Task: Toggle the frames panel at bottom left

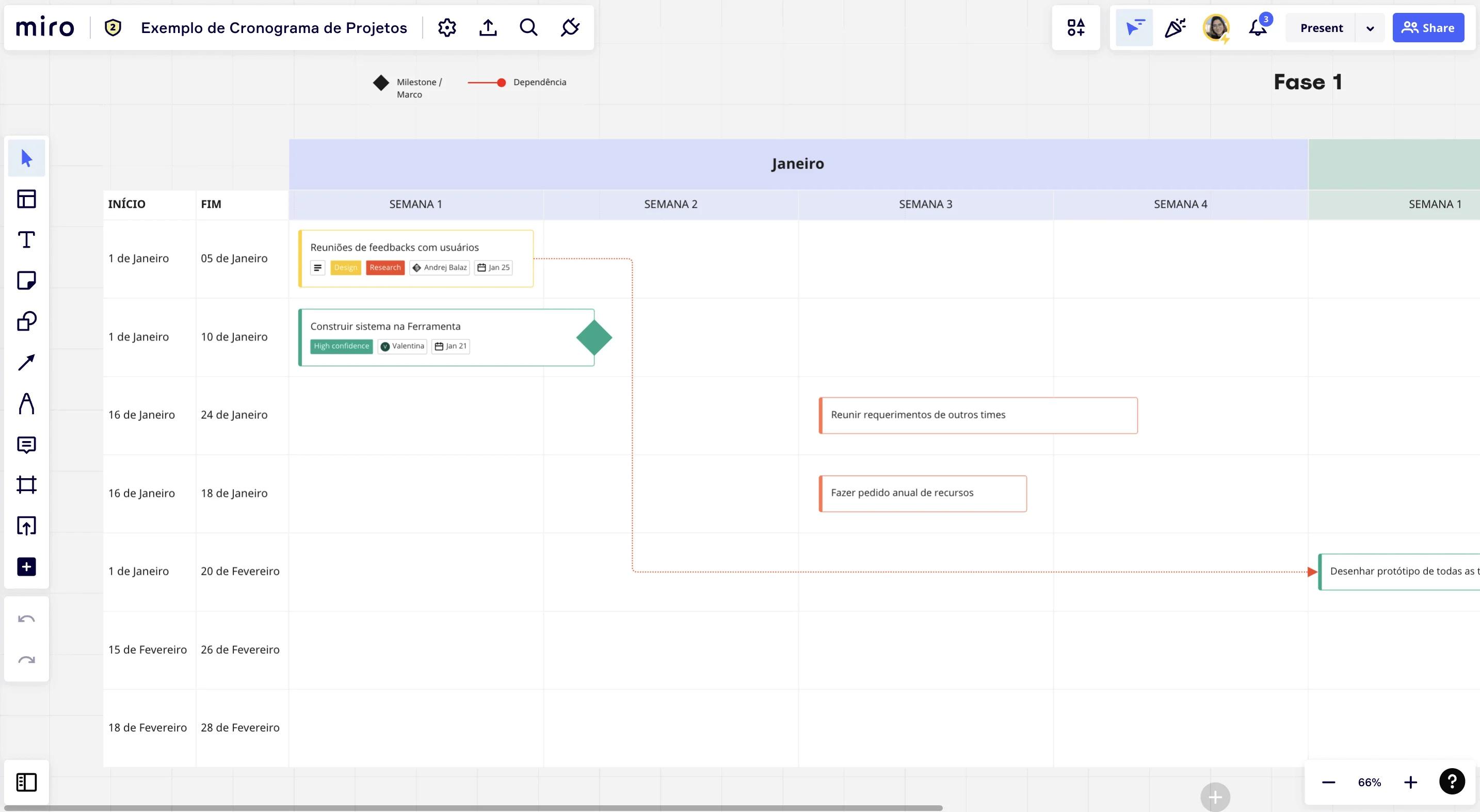Action: click(26, 782)
